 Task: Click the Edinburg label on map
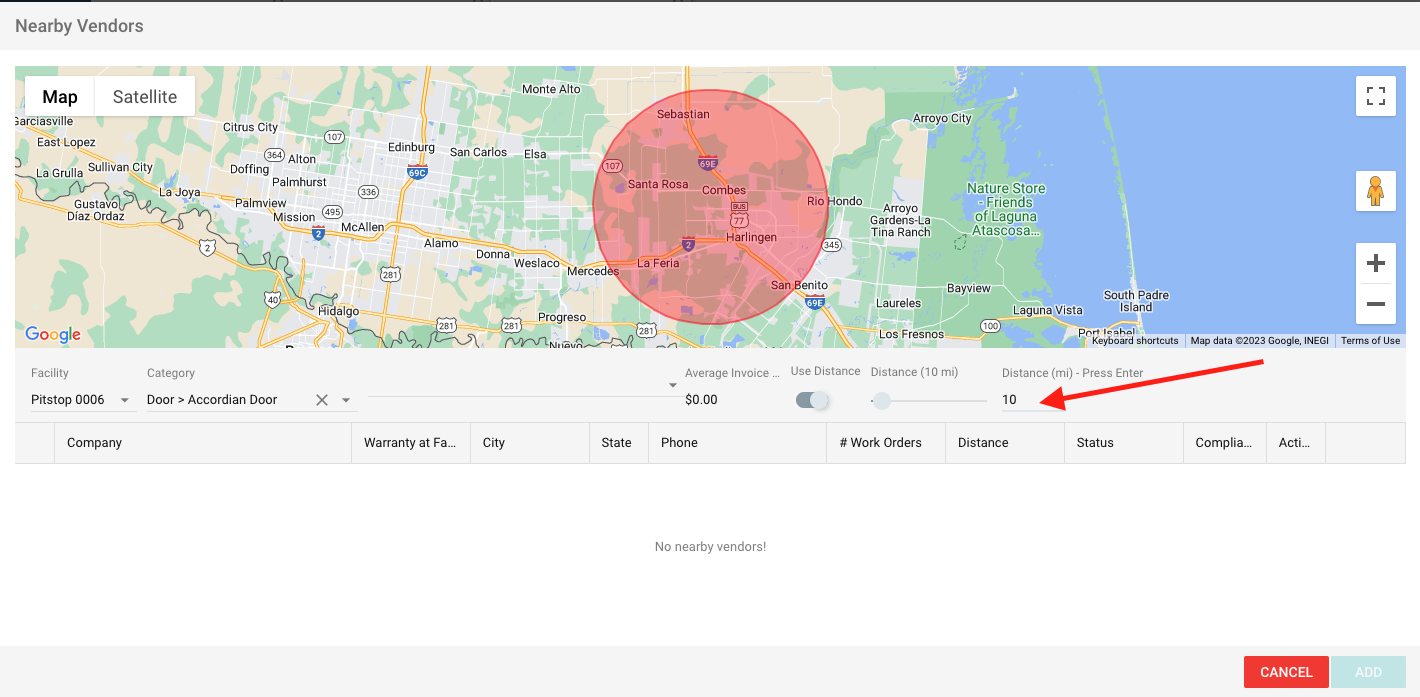(411, 147)
